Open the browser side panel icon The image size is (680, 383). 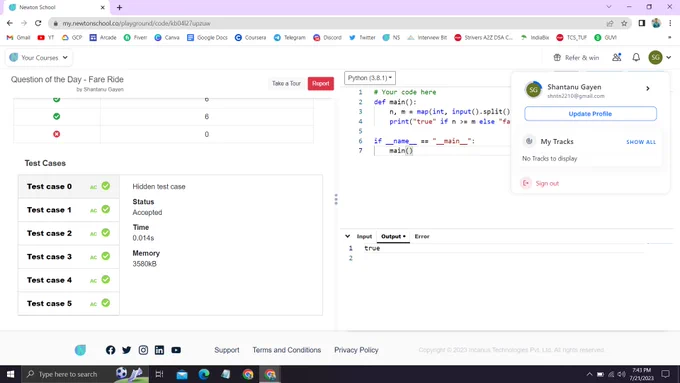pos(642,23)
